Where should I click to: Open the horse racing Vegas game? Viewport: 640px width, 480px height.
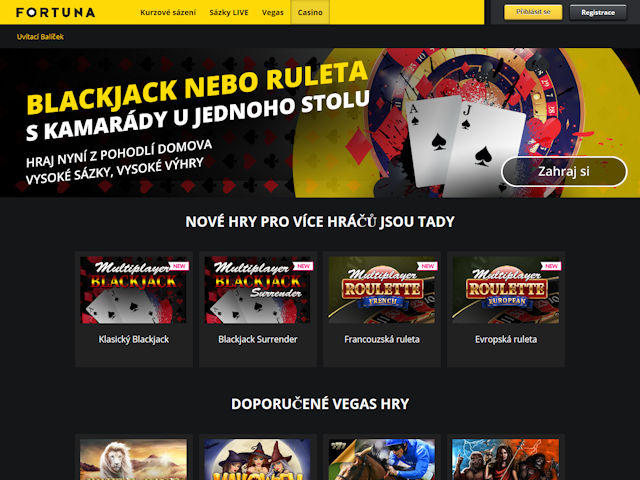coord(382,460)
